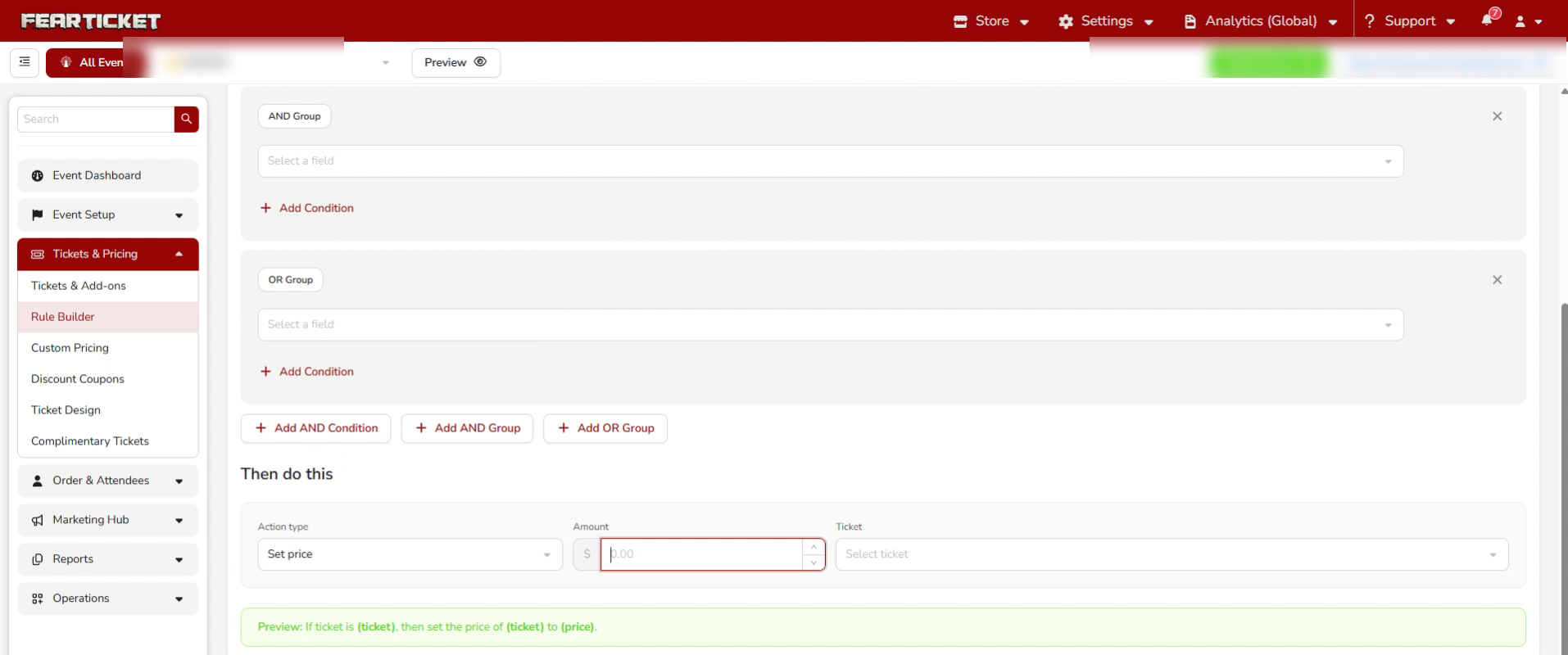Viewport: 1568px width, 655px height.
Task: Click the Operations grid icon
Action: tap(37, 599)
